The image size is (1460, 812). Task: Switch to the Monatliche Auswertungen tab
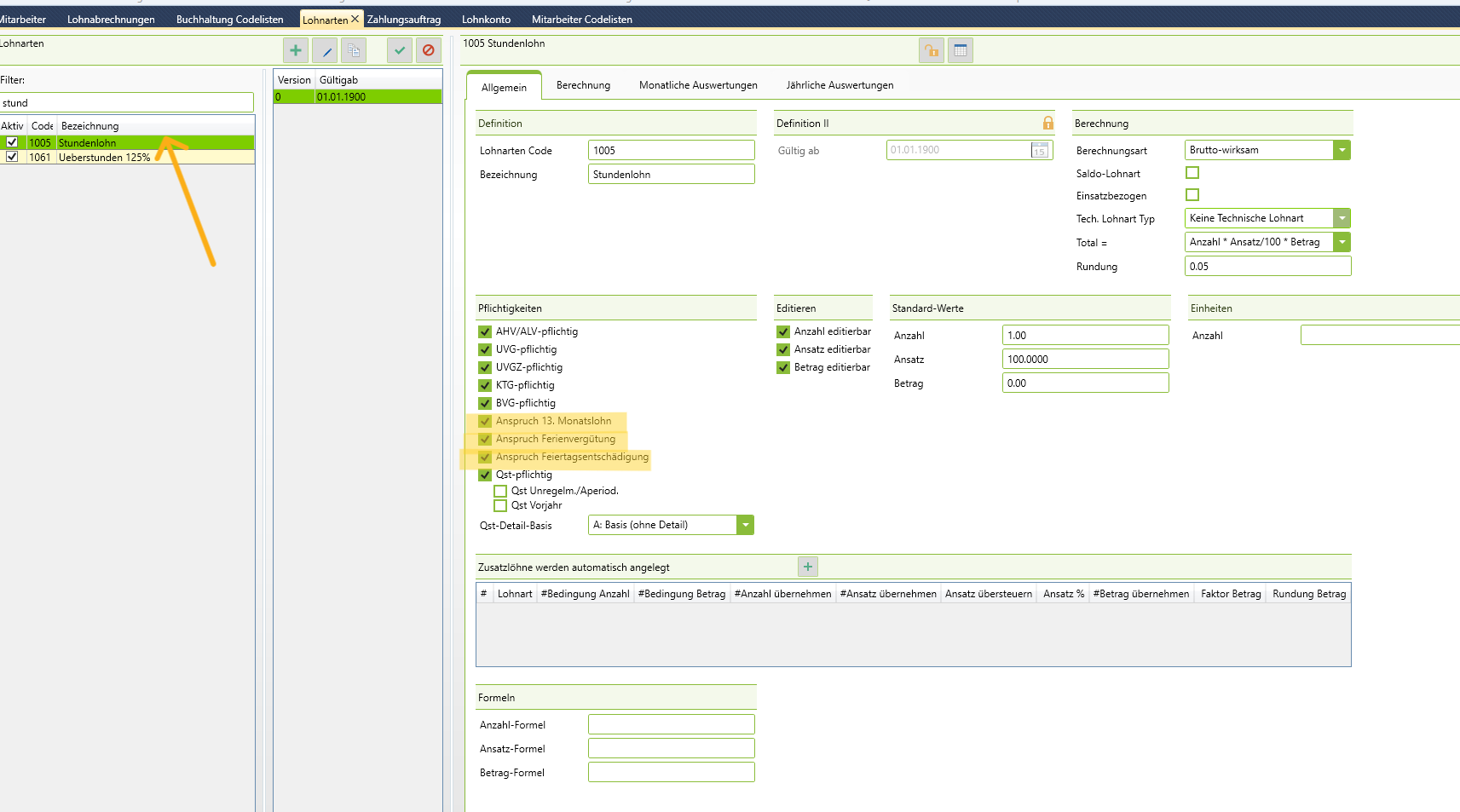coord(698,85)
